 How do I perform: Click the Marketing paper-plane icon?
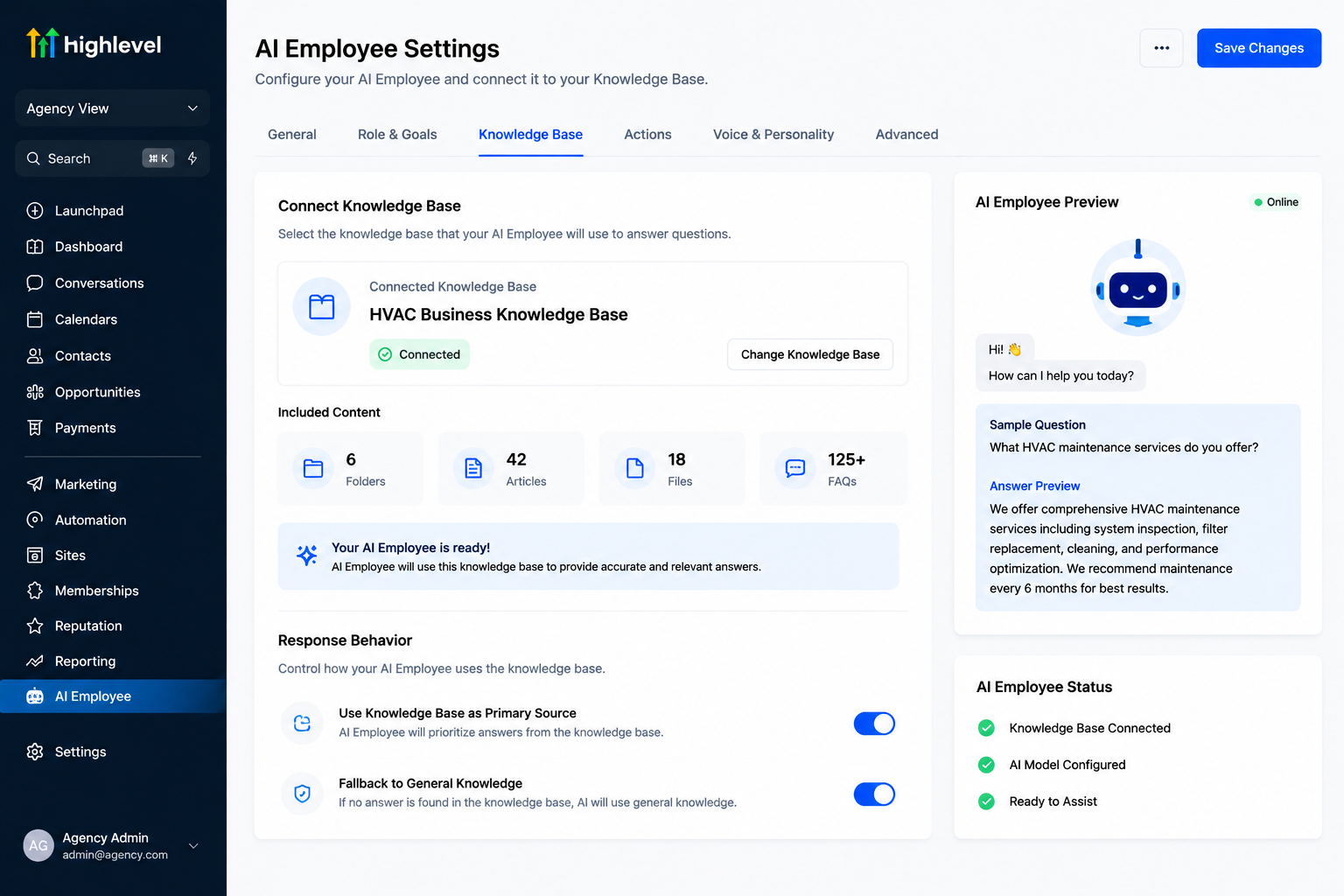(35, 484)
